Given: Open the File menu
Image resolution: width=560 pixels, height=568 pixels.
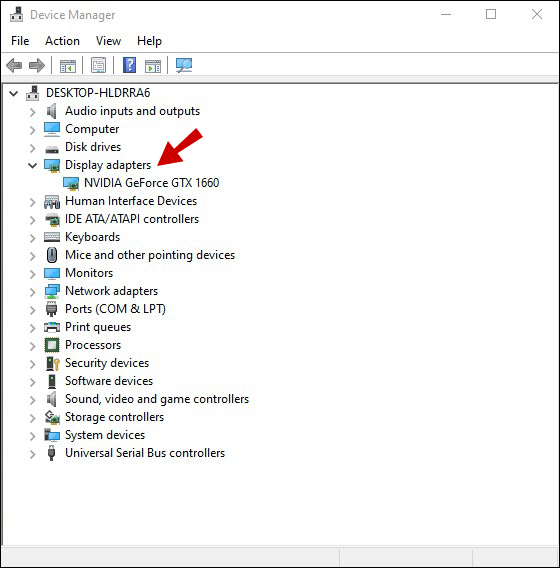Looking at the screenshot, I should (x=20, y=41).
